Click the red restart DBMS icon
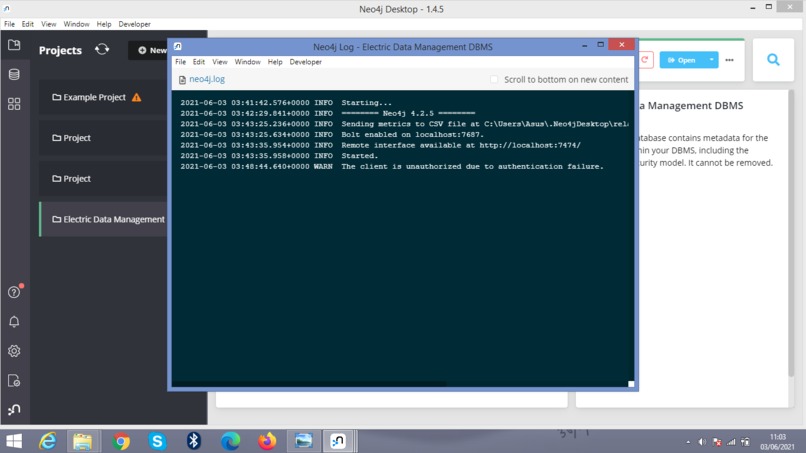Viewport: 806px width, 453px height. click(x=645, y=60)
